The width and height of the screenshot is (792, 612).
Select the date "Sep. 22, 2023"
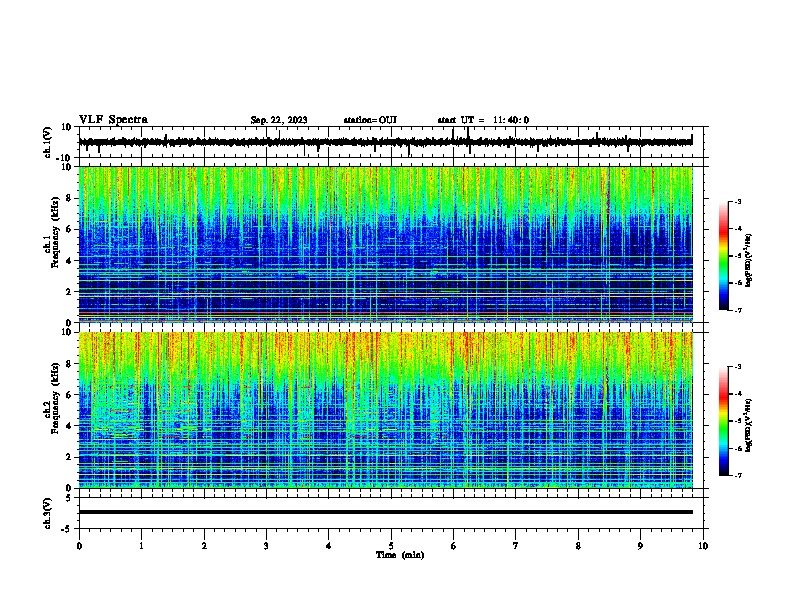tap(279, 120)
